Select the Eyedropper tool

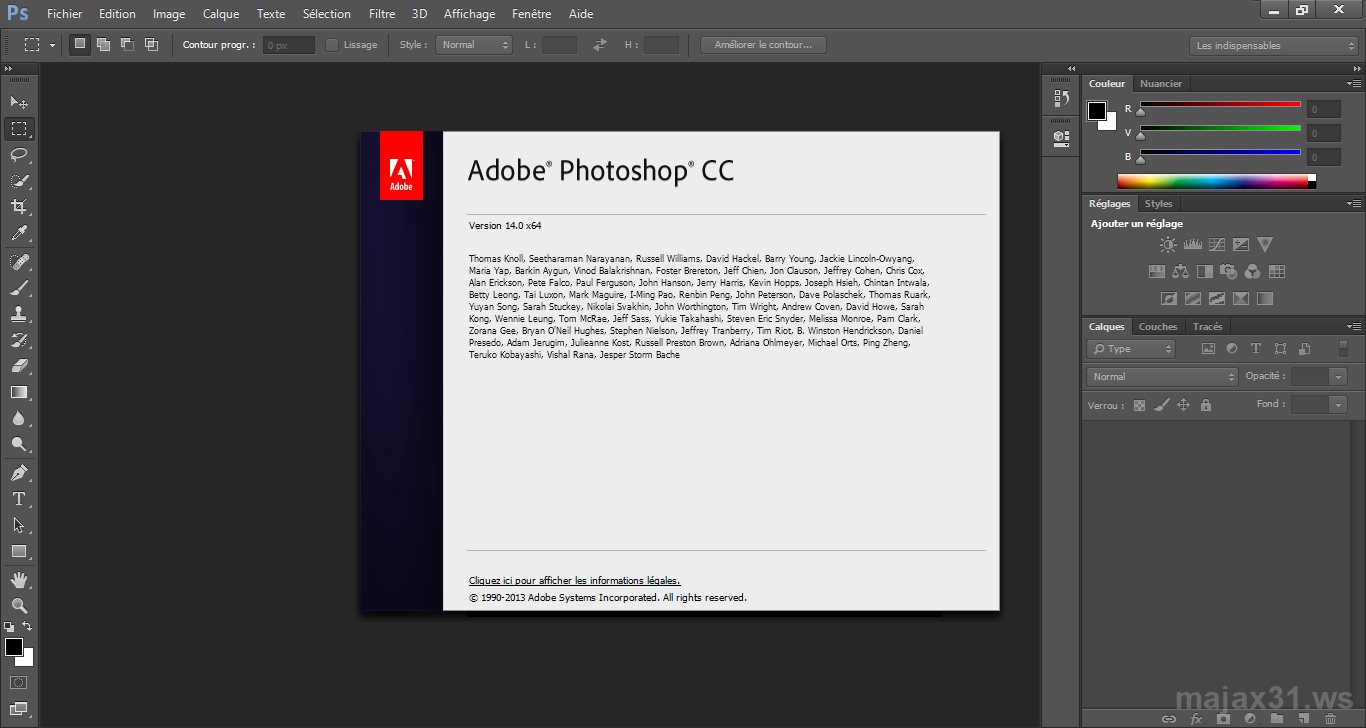click(x=19, y=234)
